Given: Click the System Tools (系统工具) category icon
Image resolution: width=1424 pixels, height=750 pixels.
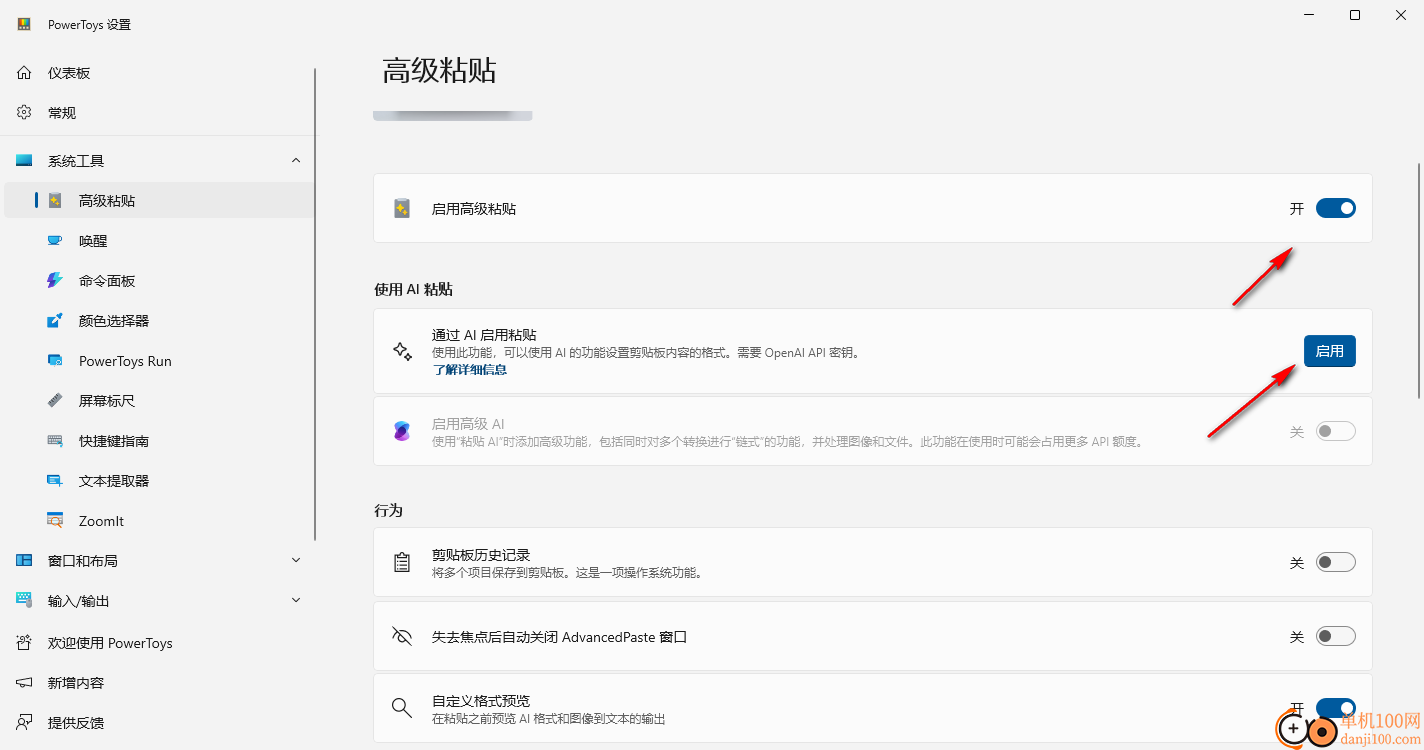Looking at the screenshot, I should coord(24,161).
